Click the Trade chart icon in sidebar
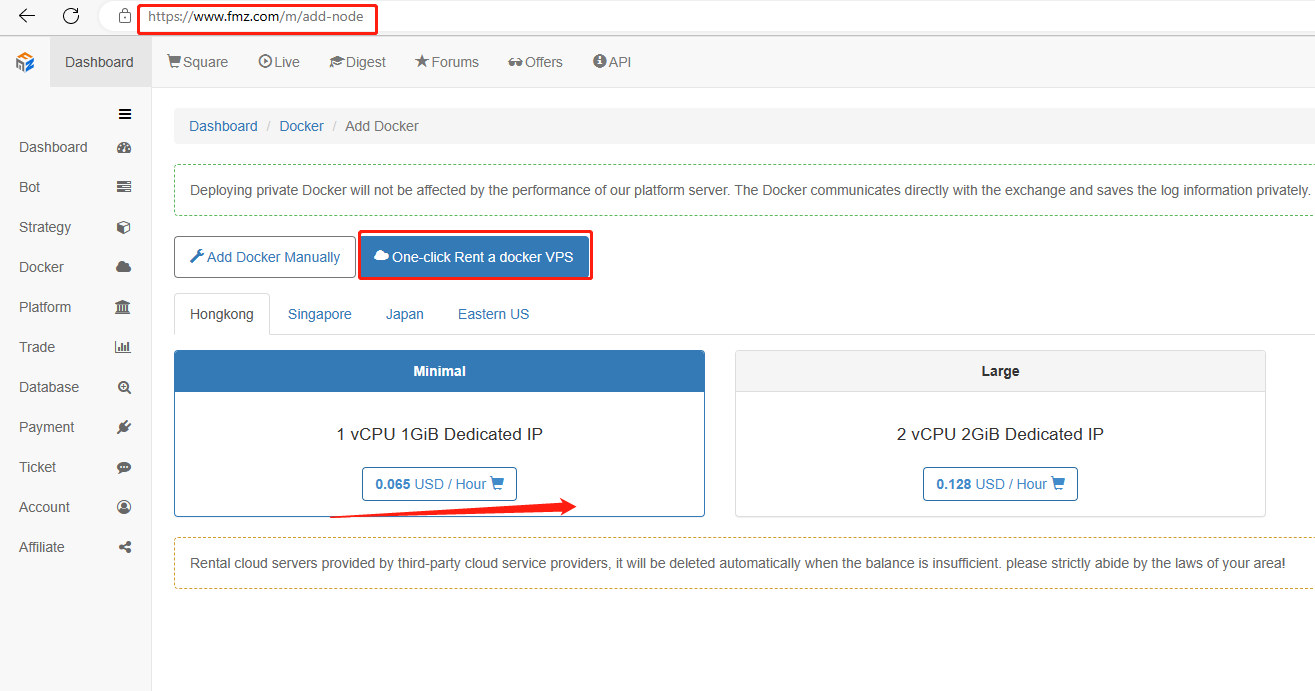Image resolution: width=1315 pixels, height=691 pixels. pyautogui.click(x=123, y=347)
